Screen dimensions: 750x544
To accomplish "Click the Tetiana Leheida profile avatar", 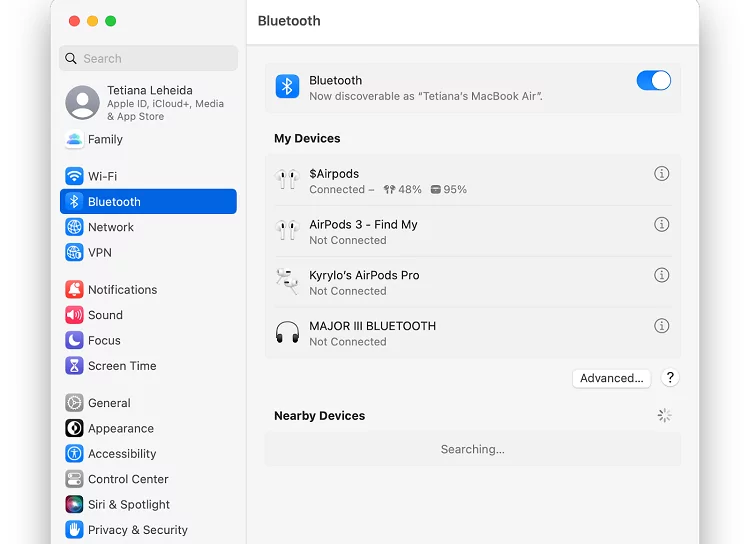I will (x=83, y=102).
